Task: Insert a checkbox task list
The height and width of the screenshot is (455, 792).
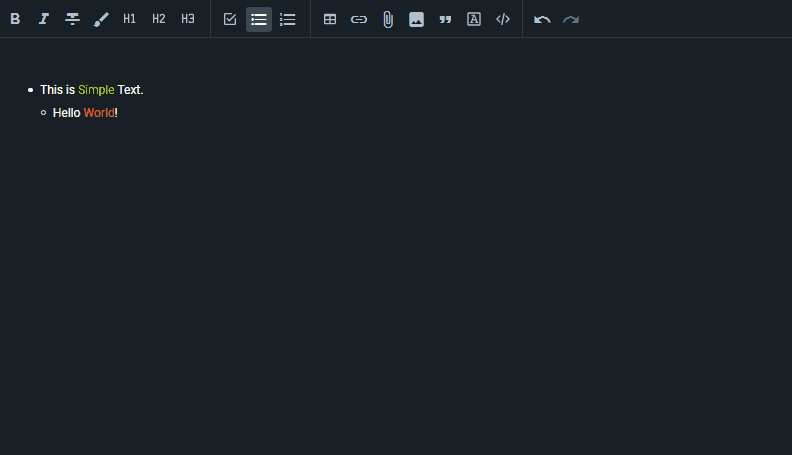Action: 230,19
